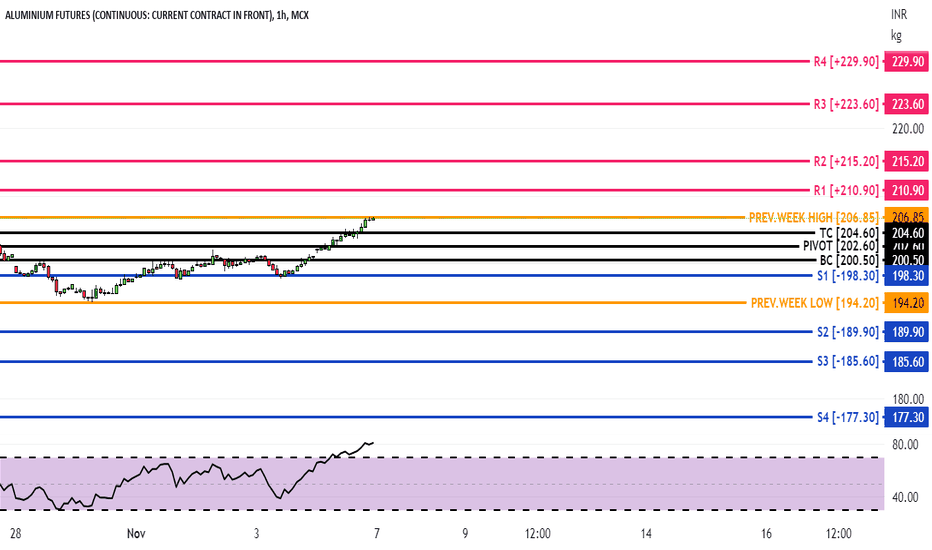Click the 223.60 pink price tag
This screenshot has height=550, width=932.
(906, 104)
